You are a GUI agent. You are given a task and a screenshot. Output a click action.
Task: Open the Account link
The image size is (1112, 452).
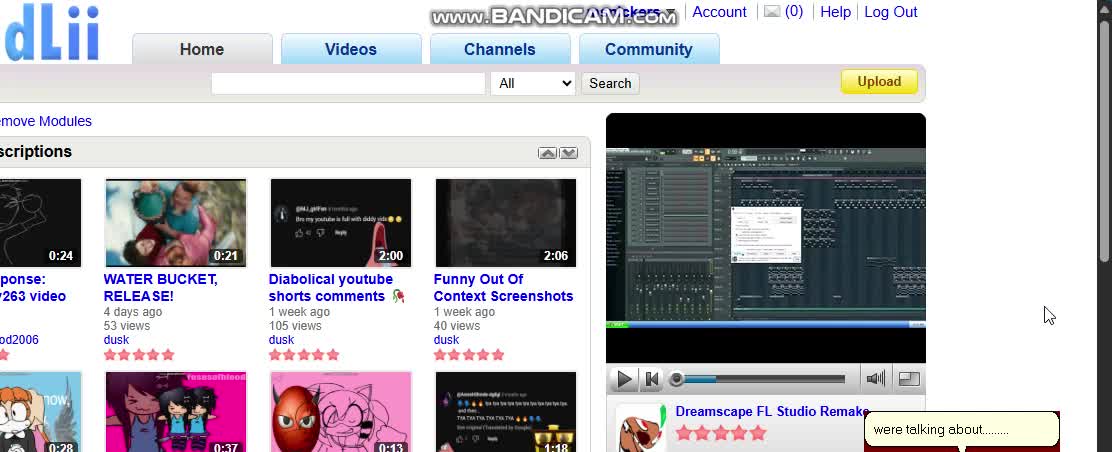[719, 12]
